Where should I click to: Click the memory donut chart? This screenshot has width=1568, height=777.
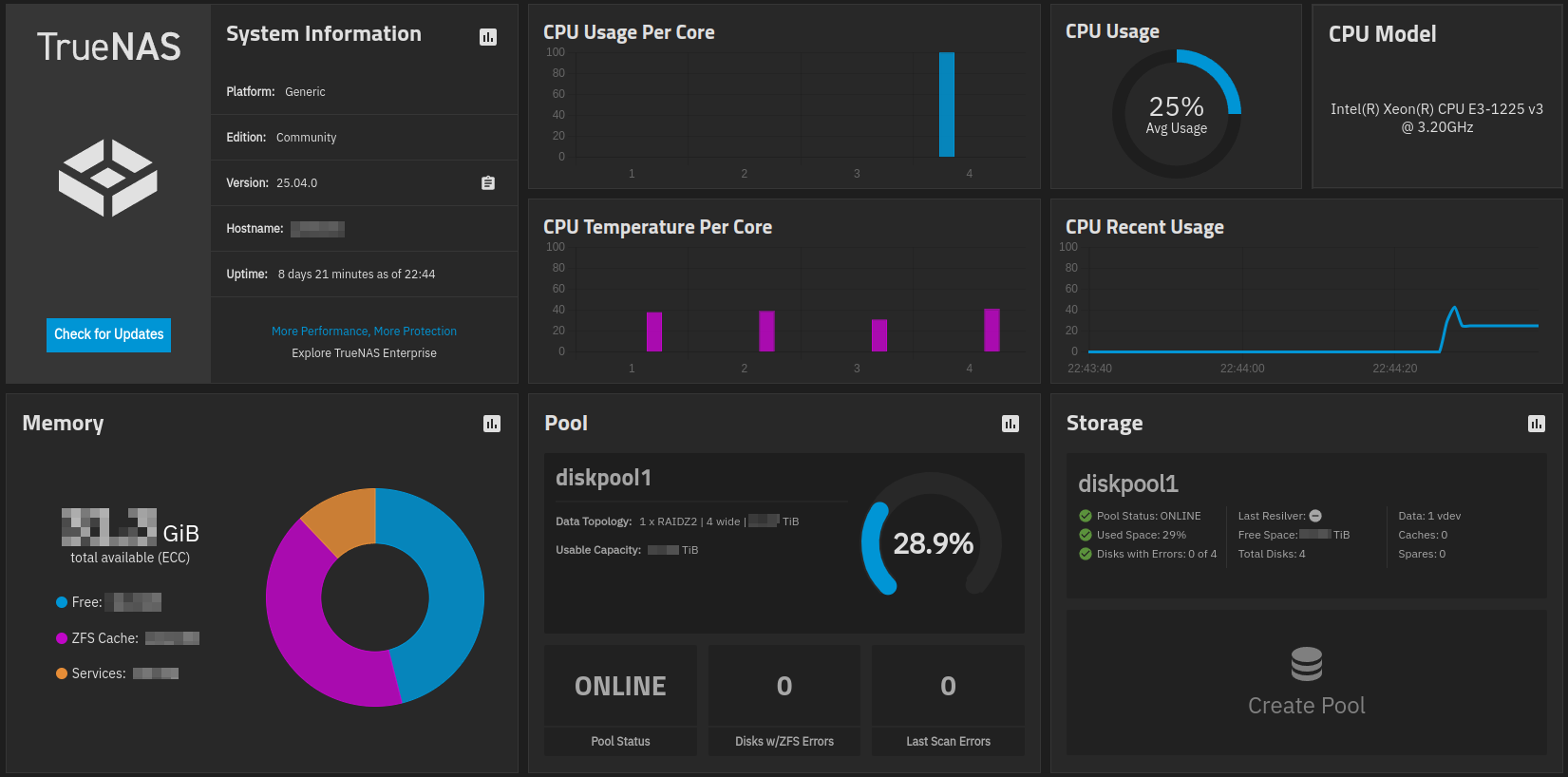pos(375,597)
